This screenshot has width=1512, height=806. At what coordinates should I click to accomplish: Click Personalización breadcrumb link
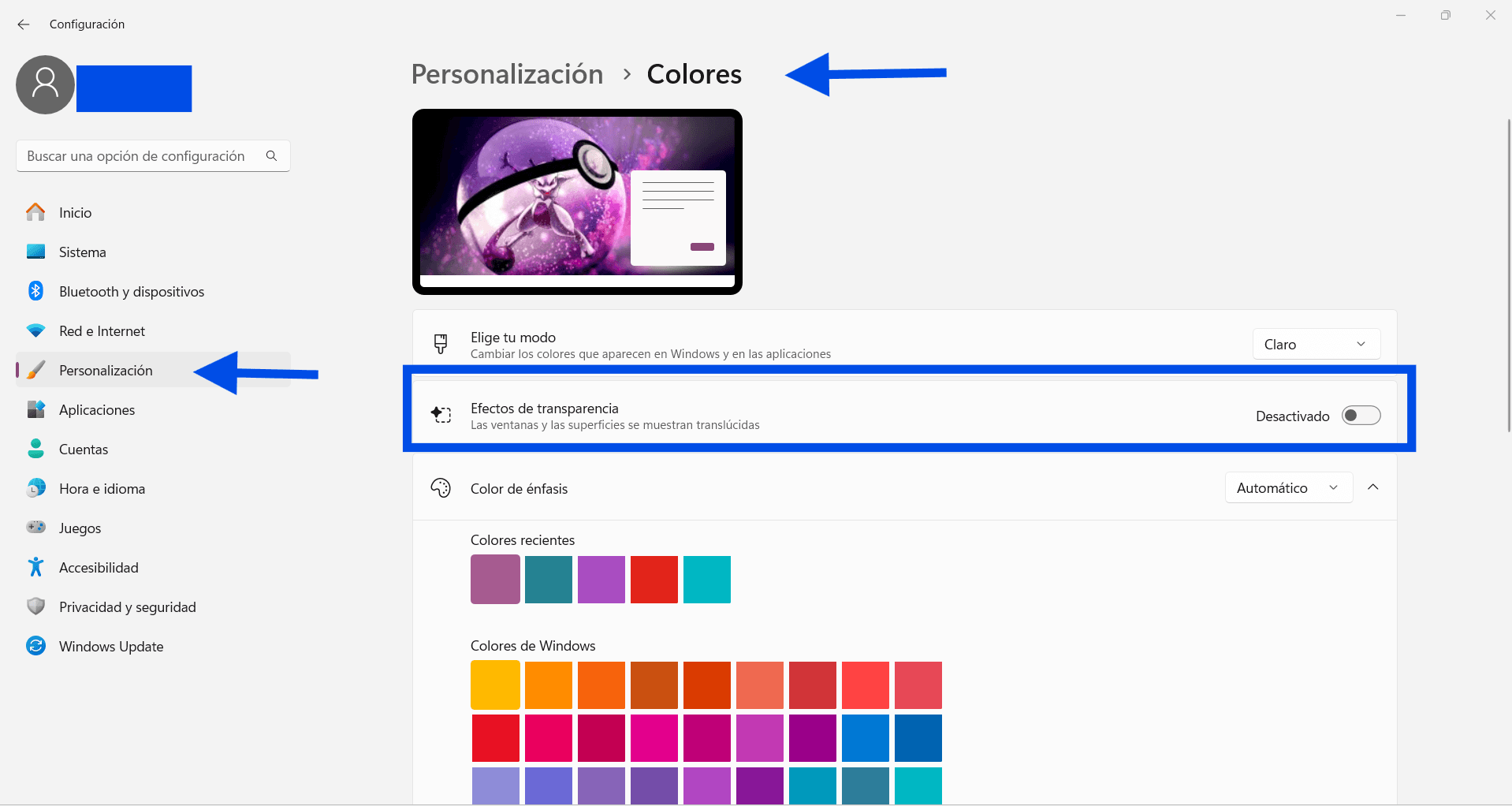507,74
